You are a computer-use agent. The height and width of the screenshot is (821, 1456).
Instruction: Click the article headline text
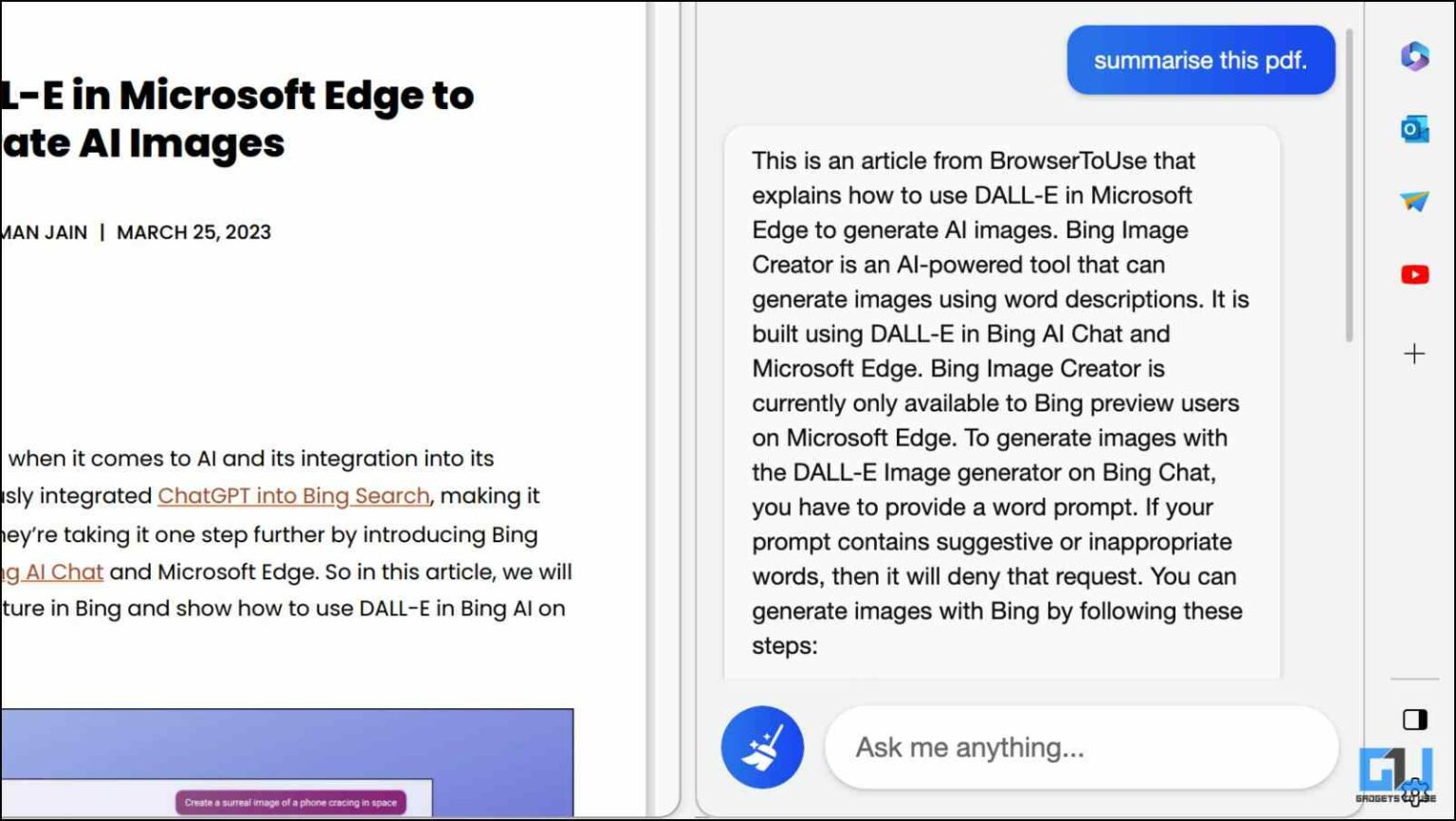237,119
